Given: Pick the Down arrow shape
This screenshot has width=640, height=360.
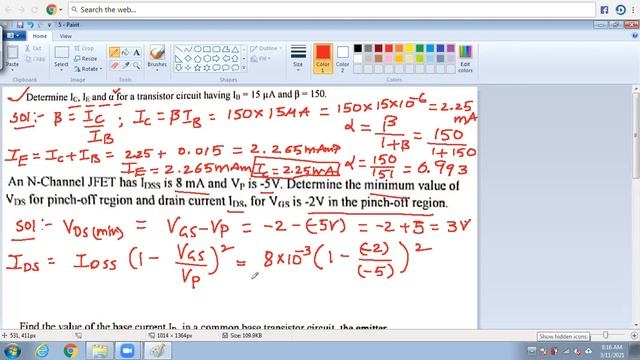Looking at the screenshot, I should [179, 68].
